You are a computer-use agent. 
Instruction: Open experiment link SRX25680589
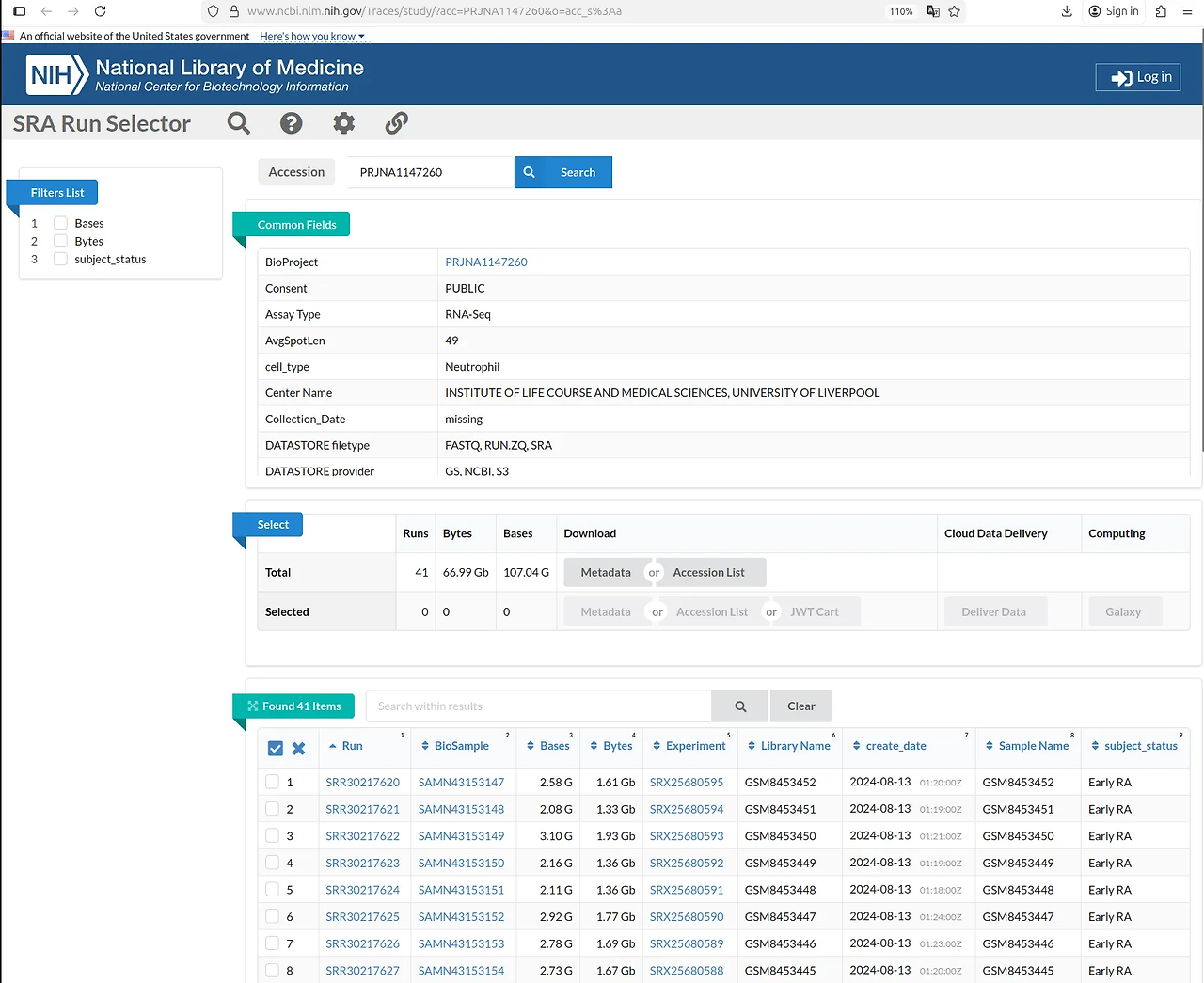687,943
